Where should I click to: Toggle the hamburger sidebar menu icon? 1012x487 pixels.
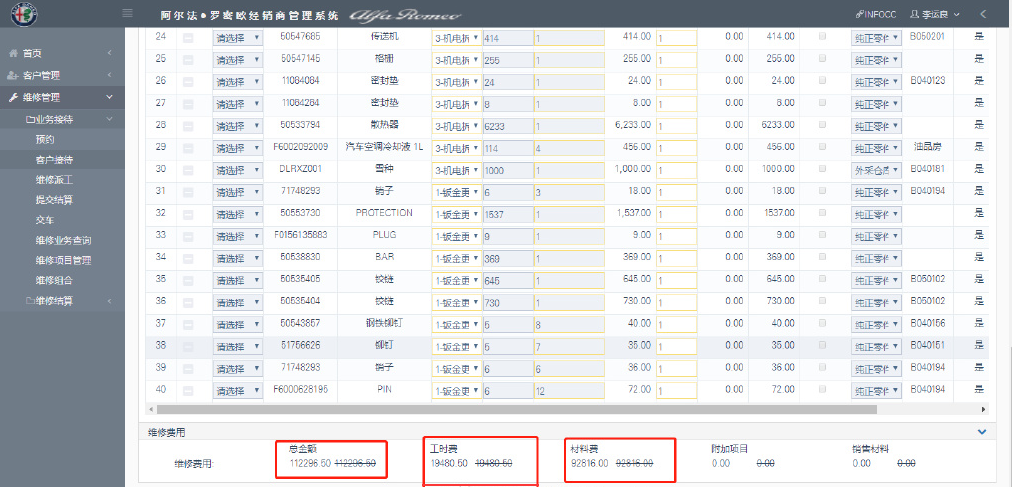click(x=127, y=14)
